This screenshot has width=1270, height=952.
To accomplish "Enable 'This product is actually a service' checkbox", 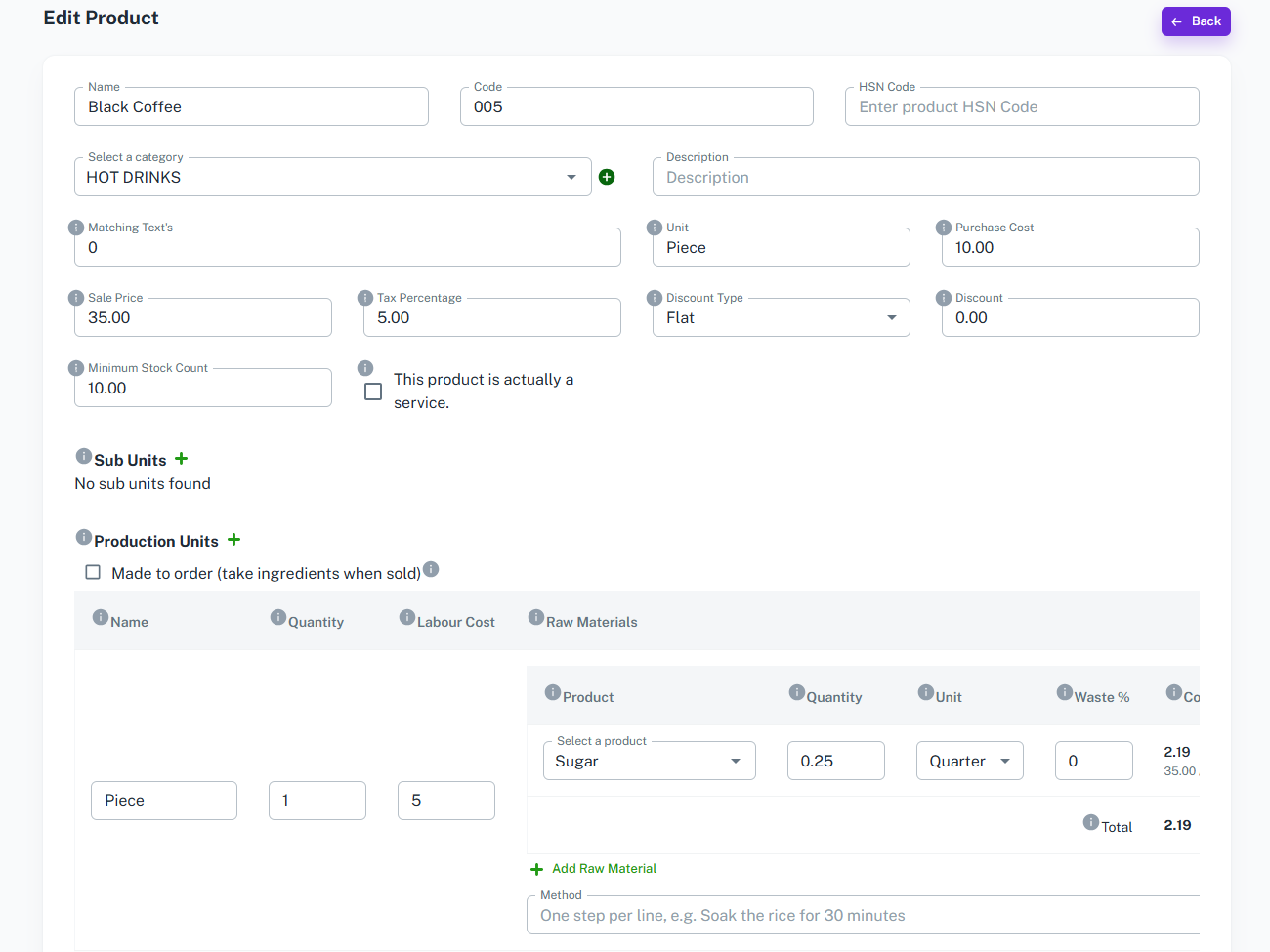I will pos(373,392).
